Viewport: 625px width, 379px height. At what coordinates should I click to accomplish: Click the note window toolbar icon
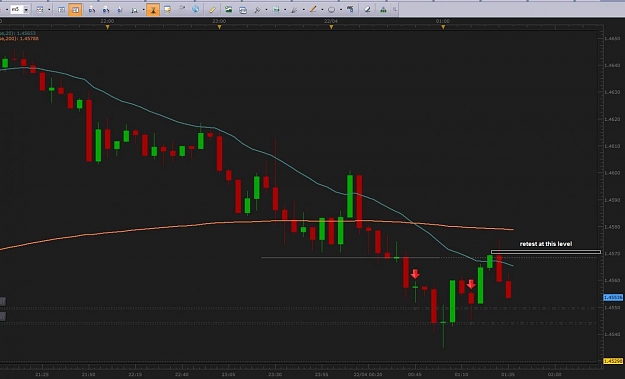(x=167, y=10)
